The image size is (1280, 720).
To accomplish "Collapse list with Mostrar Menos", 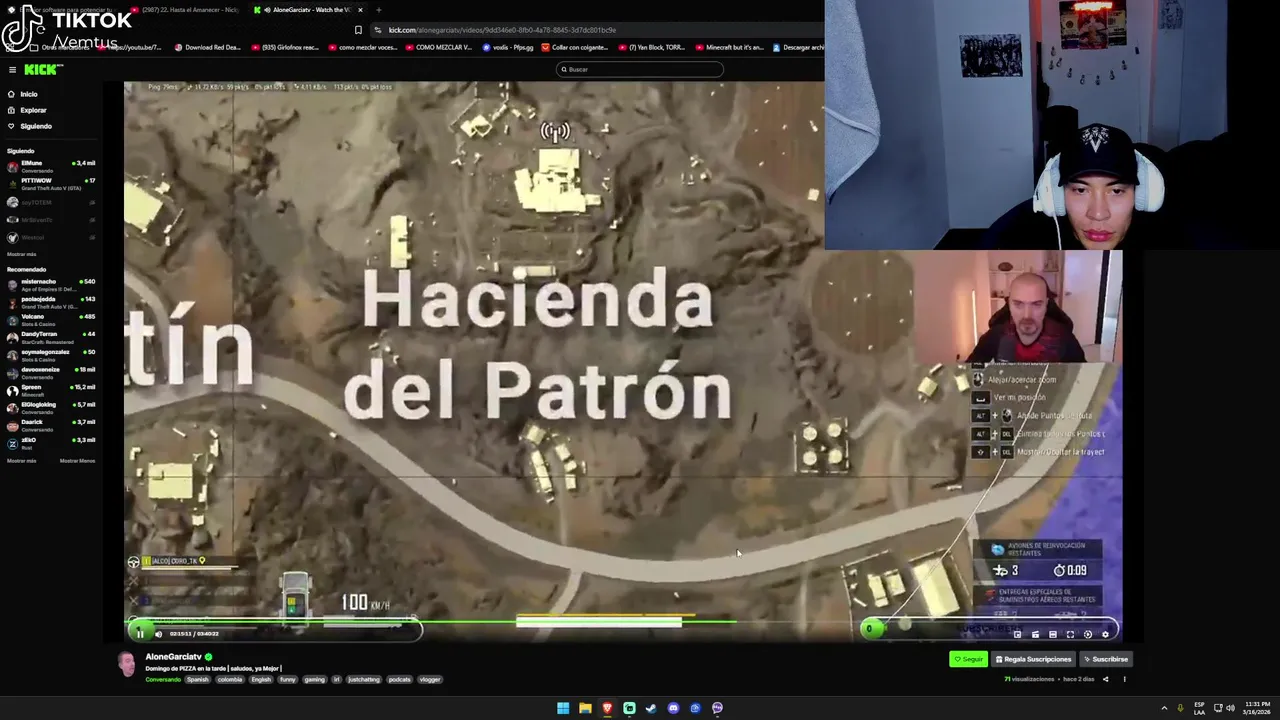I will pos(77,461).
